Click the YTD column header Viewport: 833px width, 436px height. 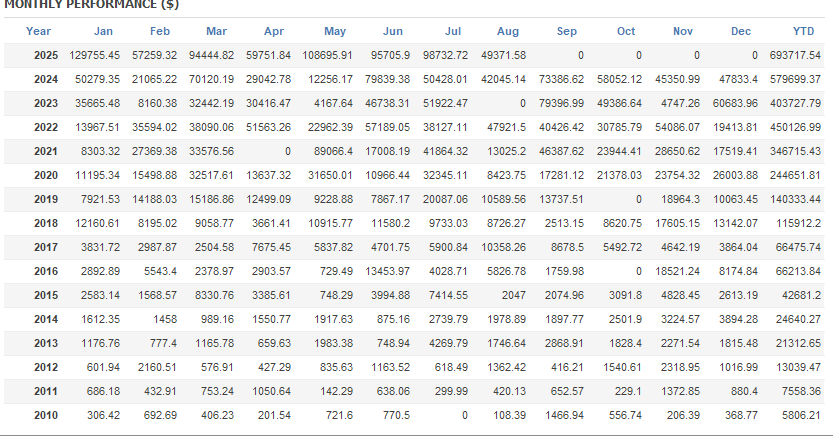pos(803,31)
